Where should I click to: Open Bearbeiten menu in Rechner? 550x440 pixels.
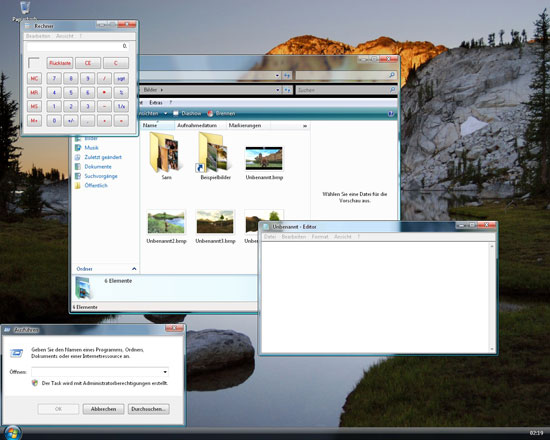pyautogui.click(x=38, y=36)
